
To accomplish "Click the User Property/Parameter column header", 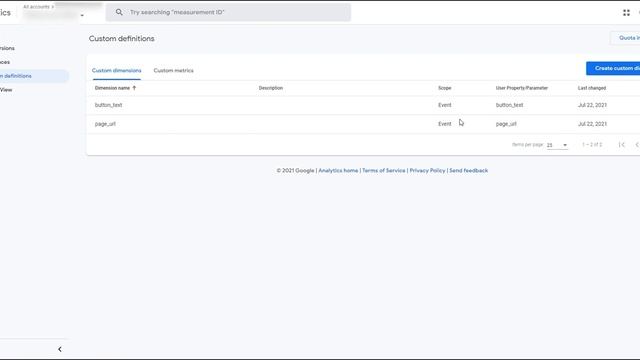I will coord(522,88).
